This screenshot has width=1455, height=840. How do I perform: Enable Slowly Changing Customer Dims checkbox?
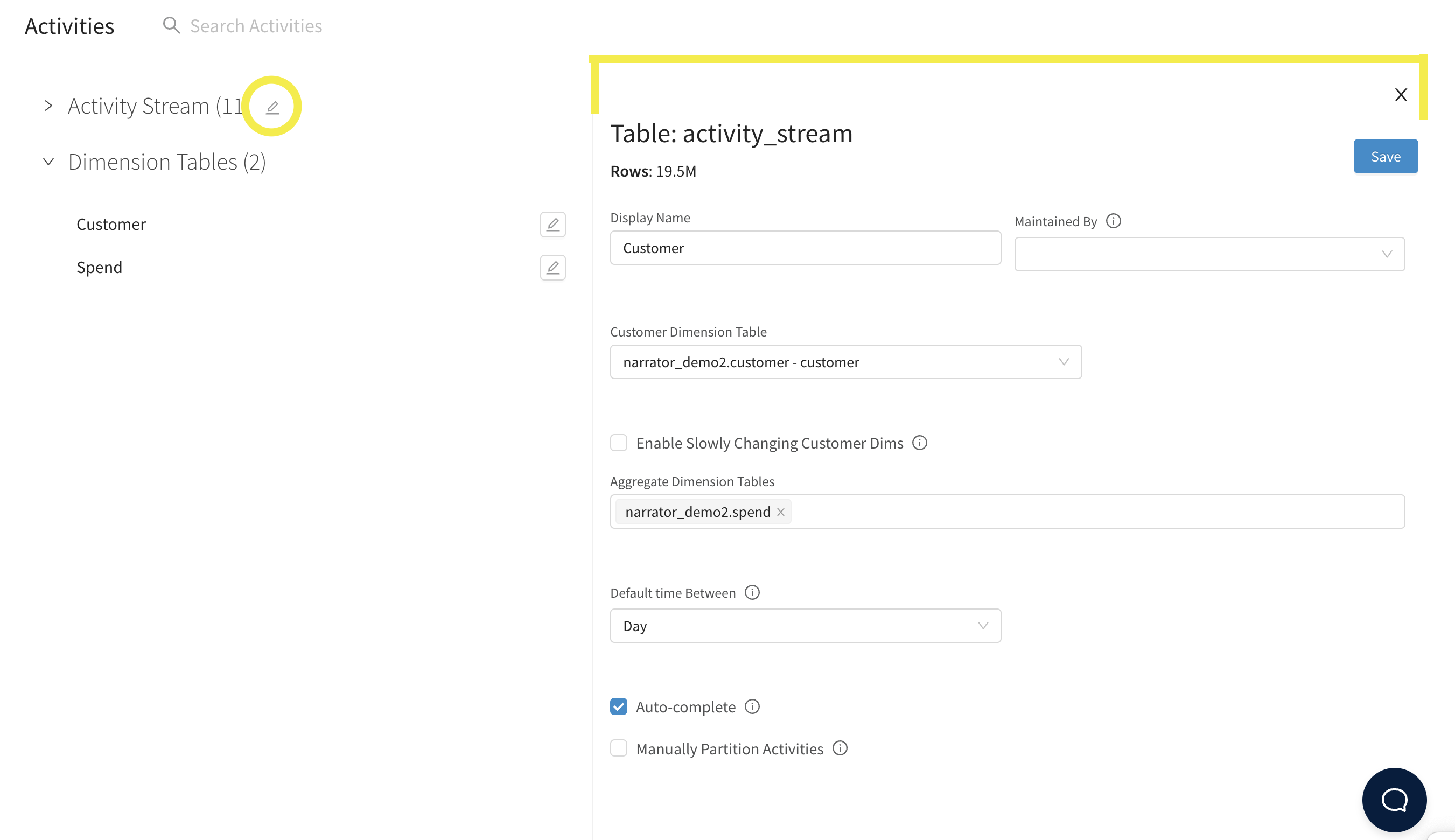[619, 443]
